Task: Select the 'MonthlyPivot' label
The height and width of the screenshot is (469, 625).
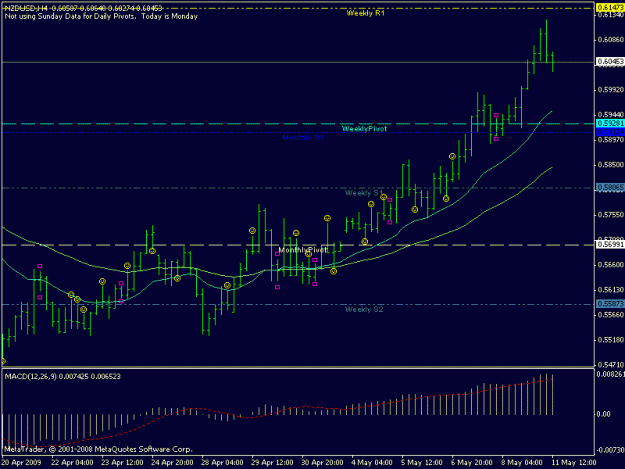Action: click(303, 250)
